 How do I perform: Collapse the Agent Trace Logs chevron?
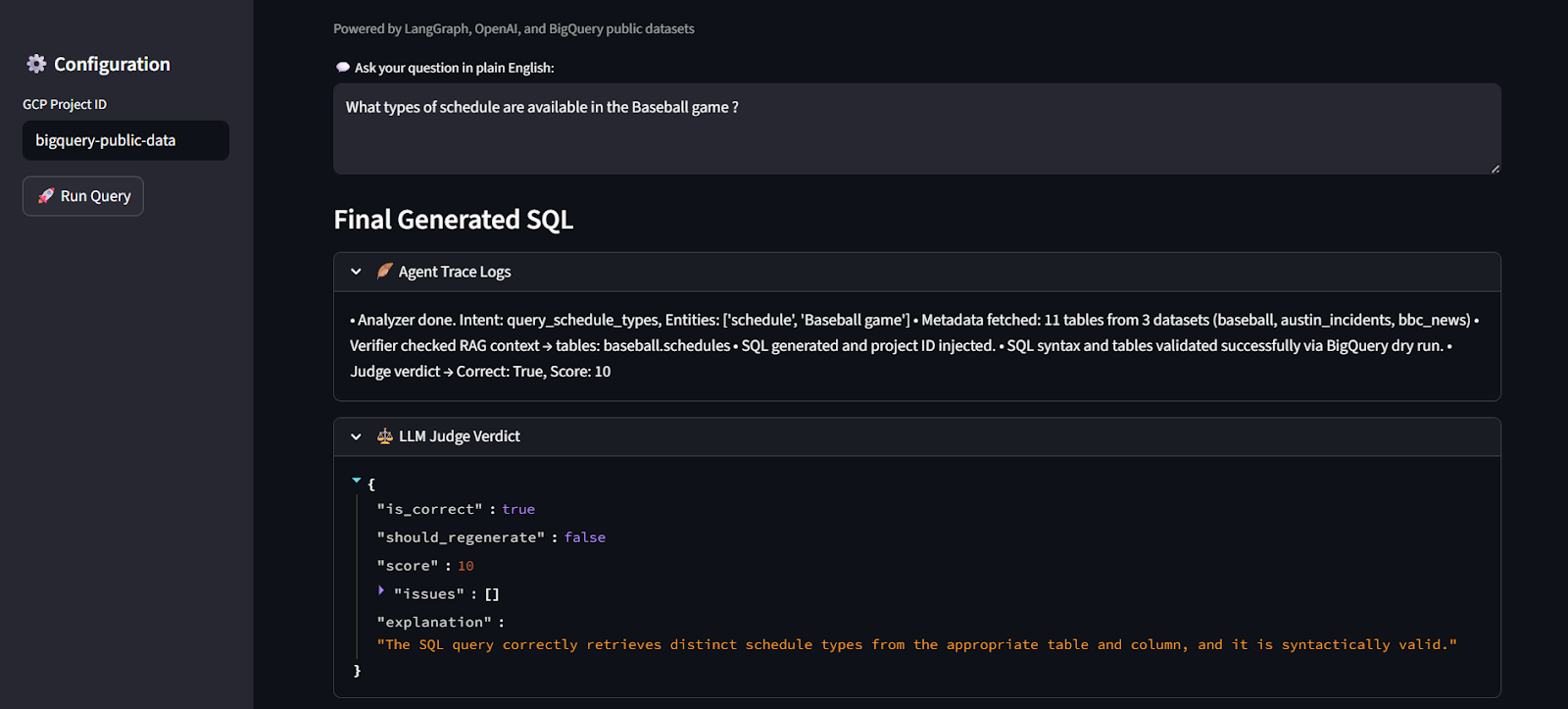tap(356, 272)
